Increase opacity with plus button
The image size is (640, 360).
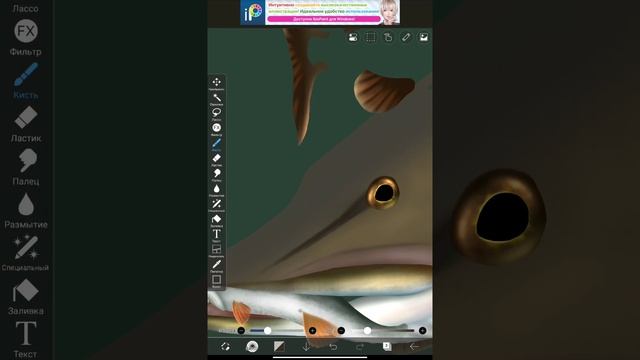tap(422, 331)
